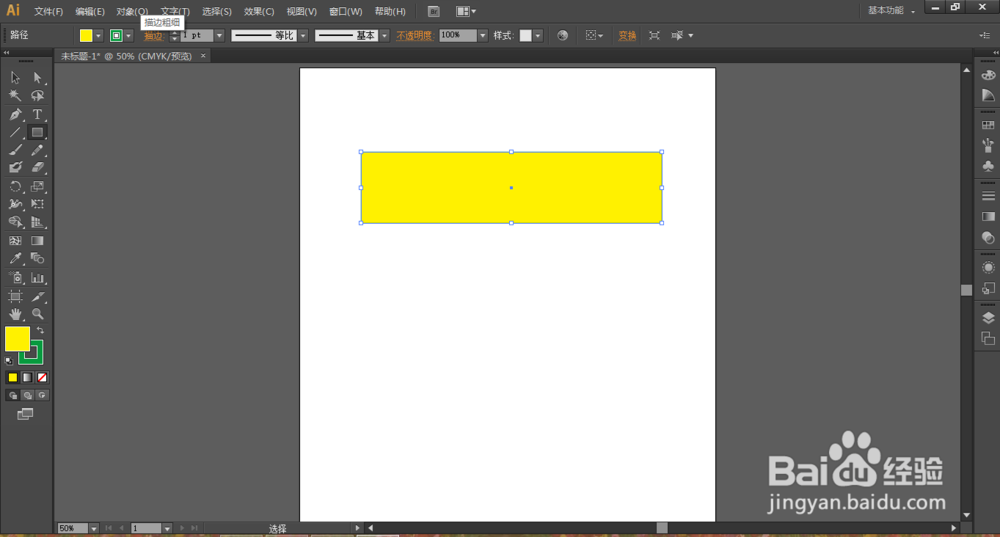Set paint mode to None
This screenshot has width=1000, height=537.
coord(41,378)
